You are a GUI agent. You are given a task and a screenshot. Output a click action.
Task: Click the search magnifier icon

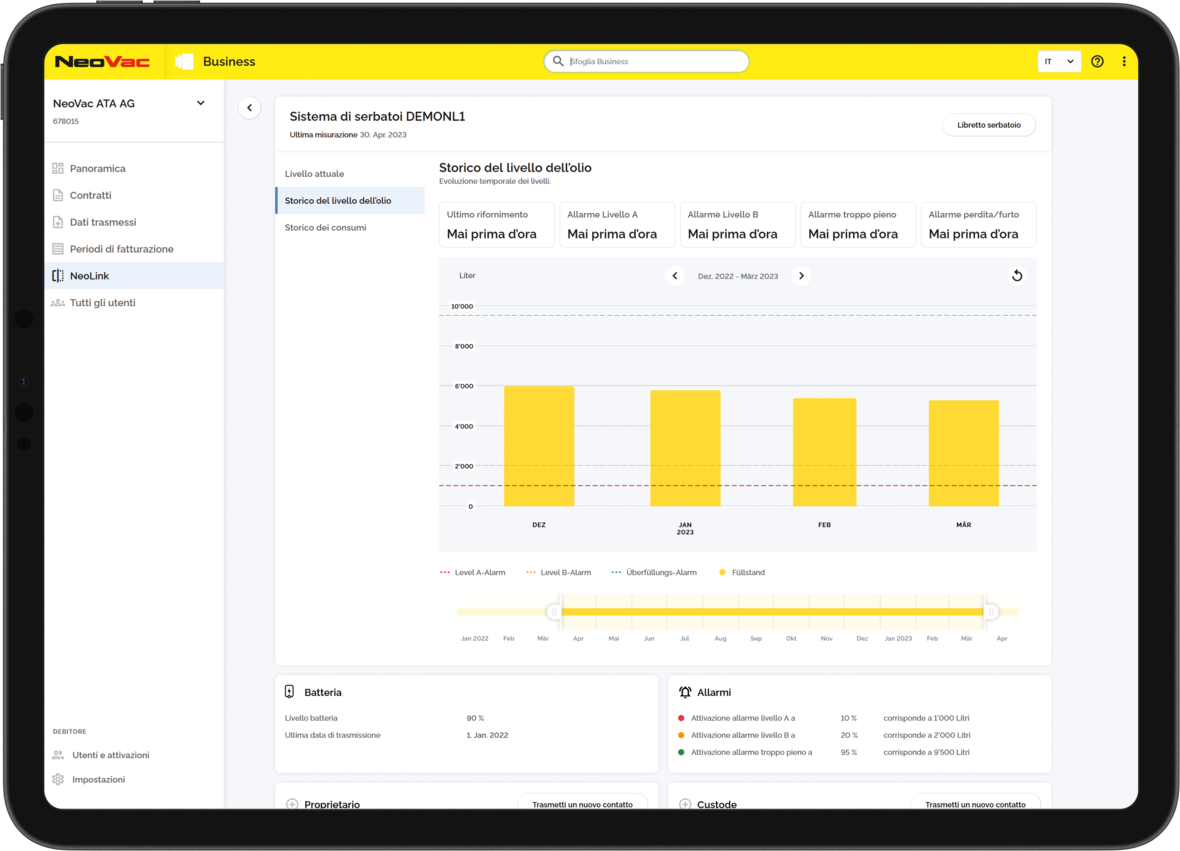pos(558,61)
